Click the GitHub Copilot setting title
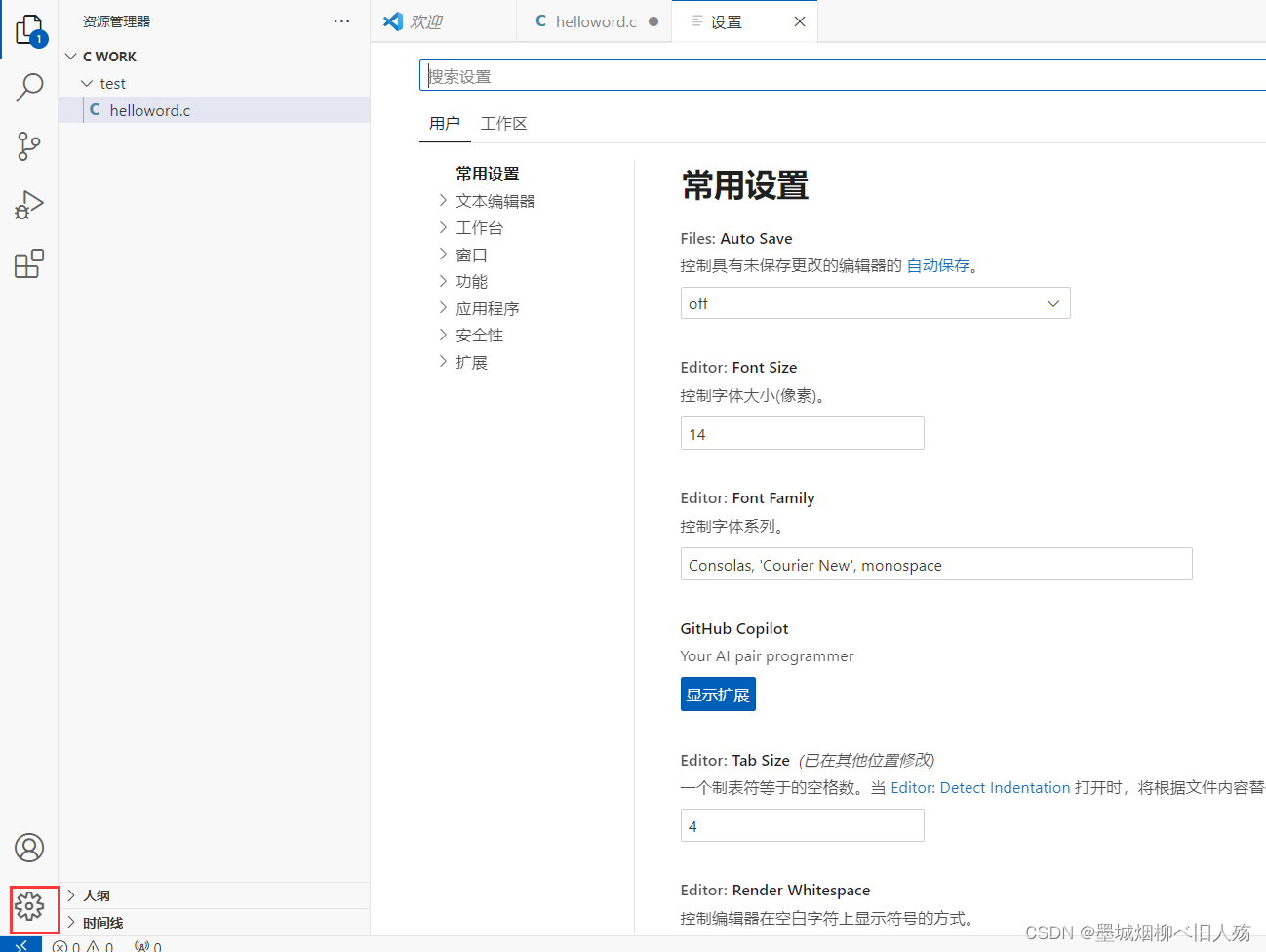The width and height of the screenshot is (1266, 952). (734, 628)
